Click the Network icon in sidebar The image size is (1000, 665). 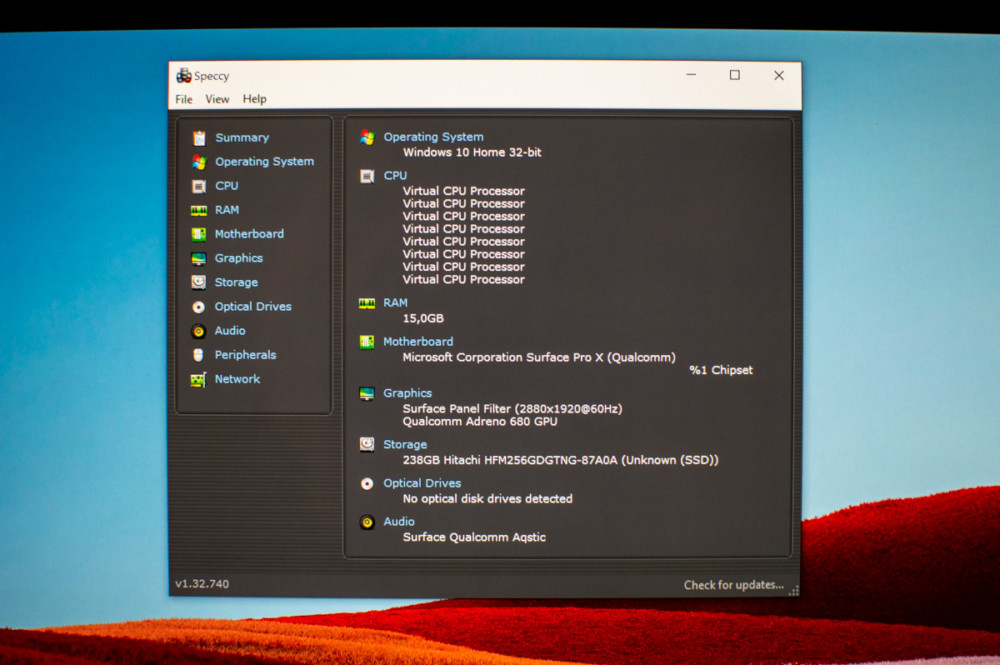(x=198, y=379)
